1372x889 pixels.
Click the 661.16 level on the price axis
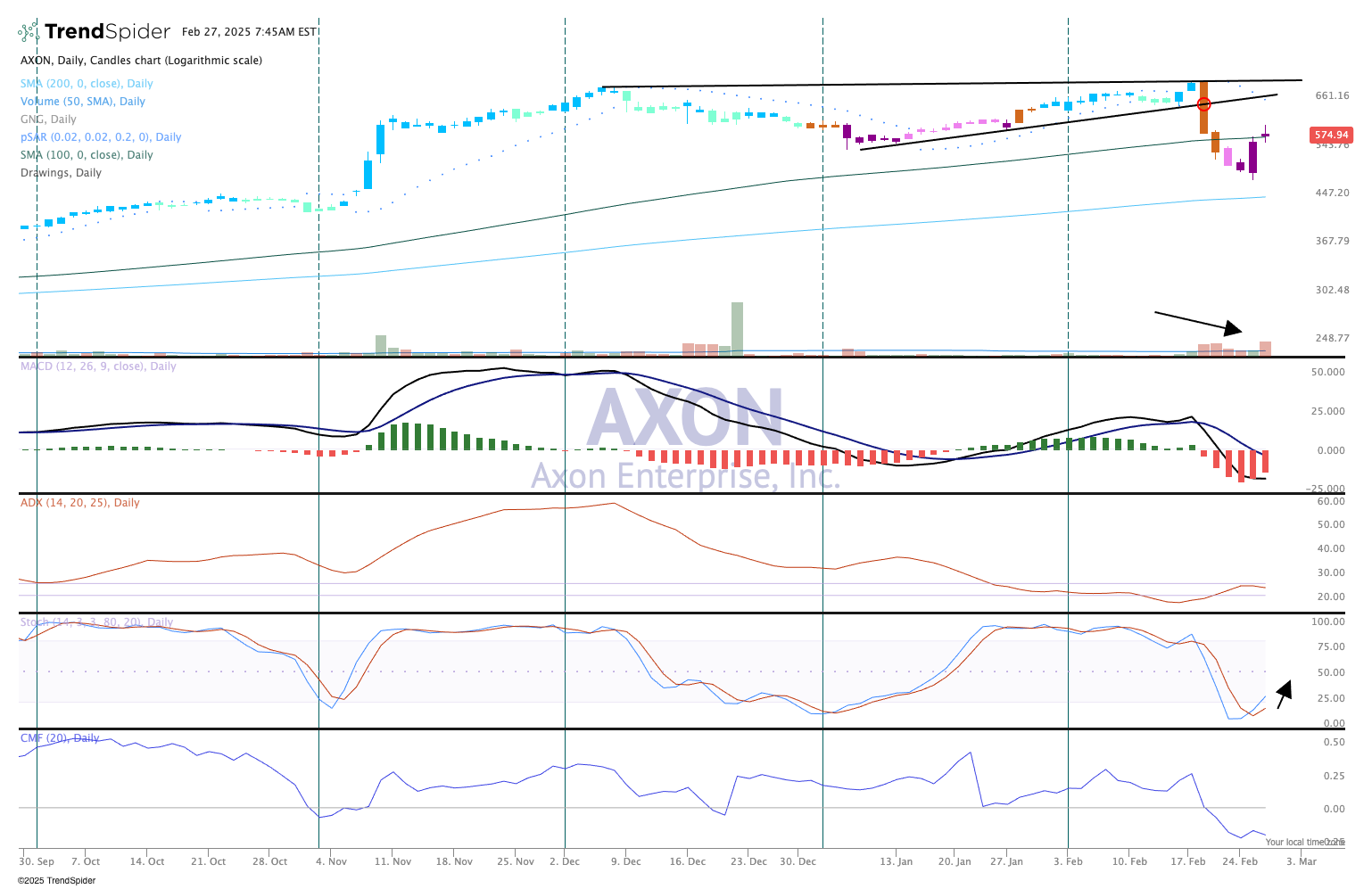[x=1332, y=95]
